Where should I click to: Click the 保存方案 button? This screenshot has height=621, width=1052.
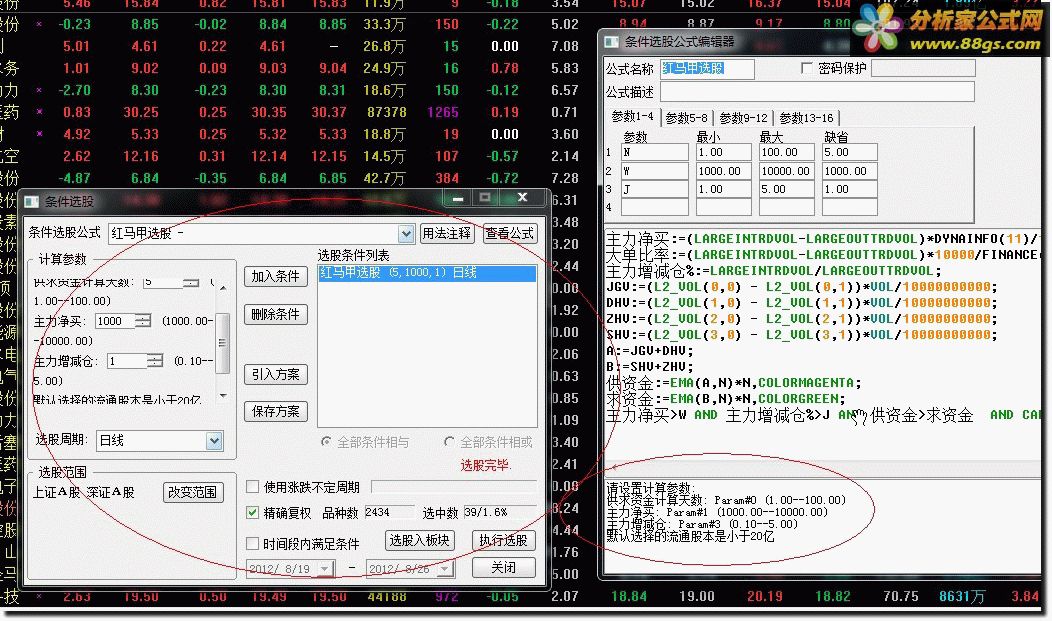[276, 411]
